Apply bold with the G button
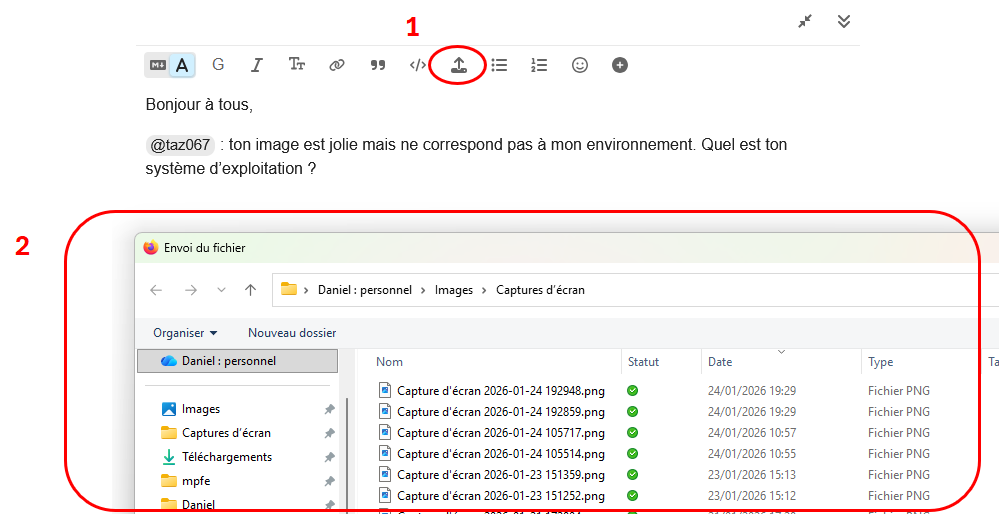Screen dimensions: 999x514 tap(218, 65)
